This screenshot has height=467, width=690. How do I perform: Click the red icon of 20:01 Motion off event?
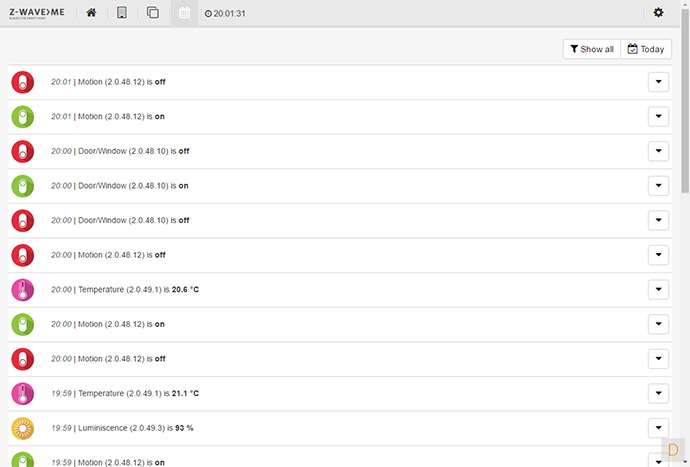pos(22,83)
